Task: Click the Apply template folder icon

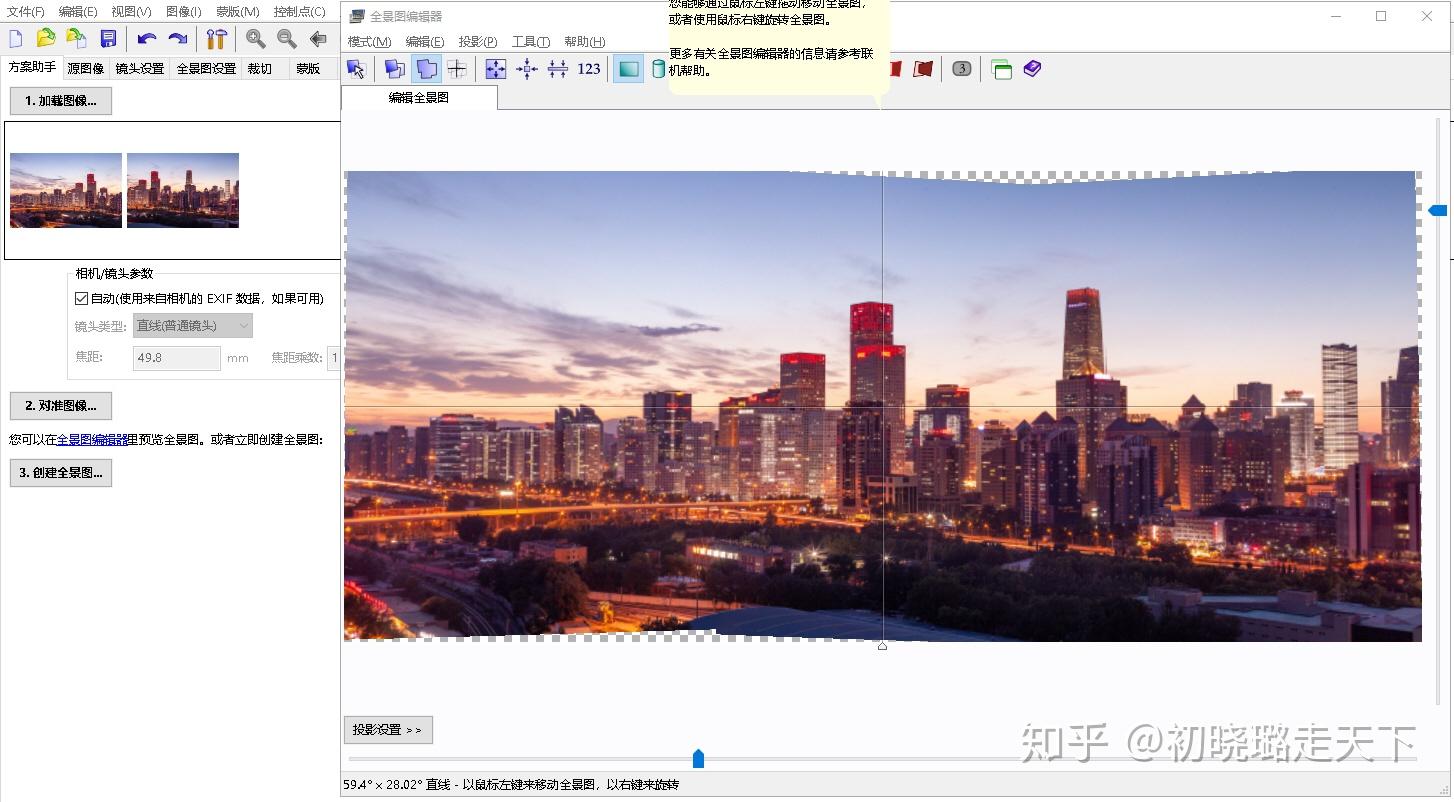Action: click(x=77, y=39)
